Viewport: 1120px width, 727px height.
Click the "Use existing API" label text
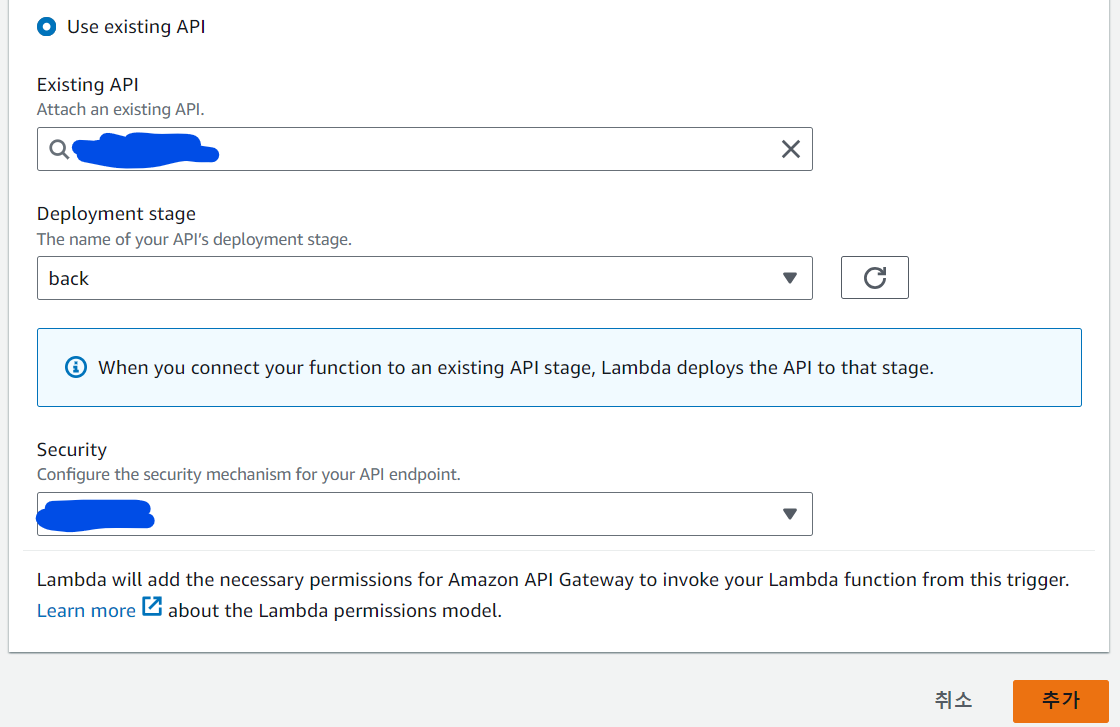136,27
